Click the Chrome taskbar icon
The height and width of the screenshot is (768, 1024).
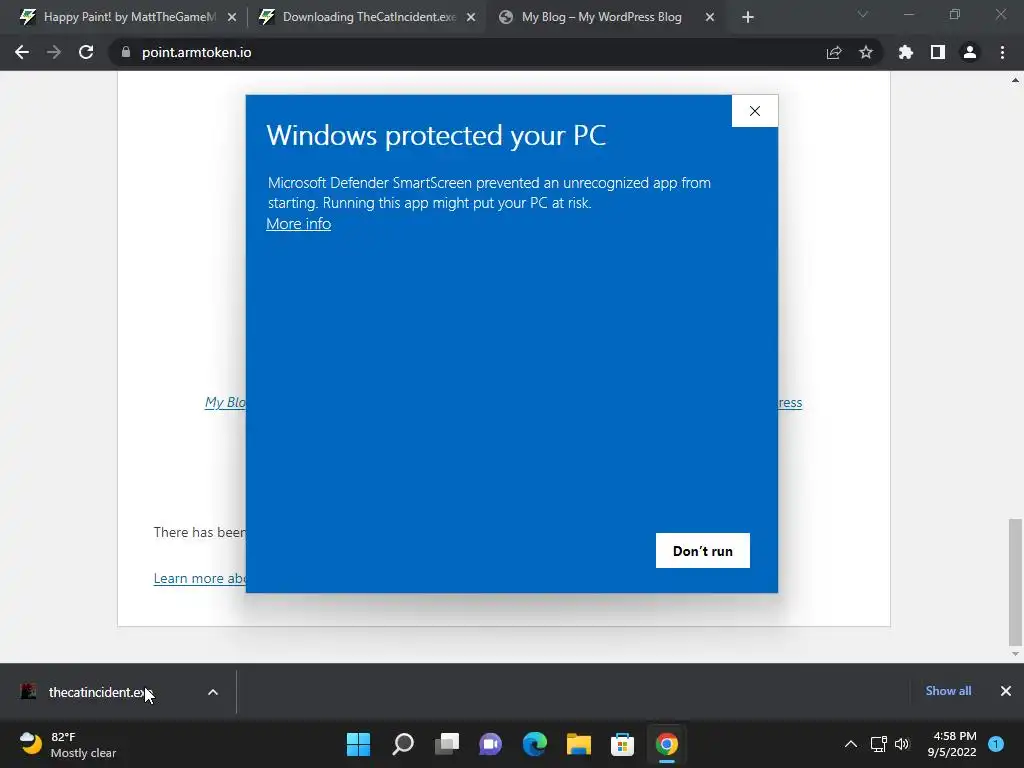pyautogui.click(x=667, y=744)
